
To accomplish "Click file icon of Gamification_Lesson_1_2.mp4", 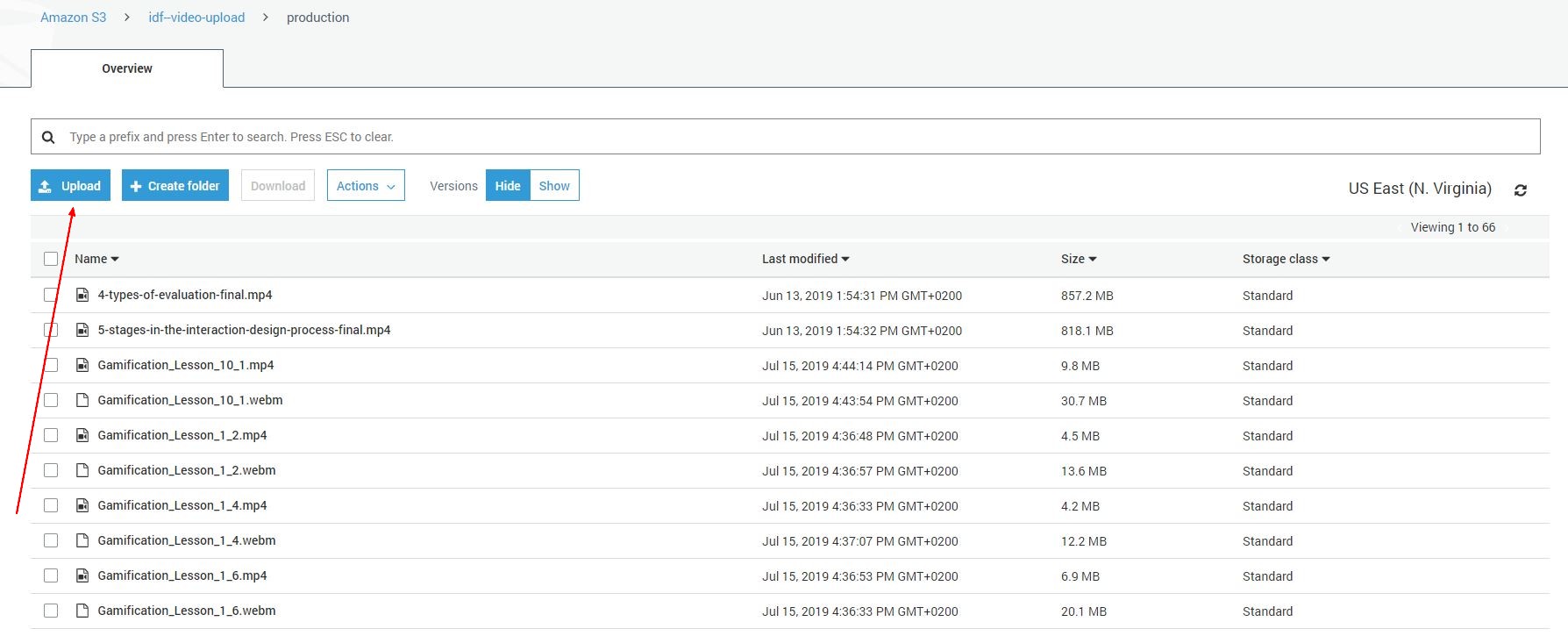I will pyautogui.click(x=82, y=435).
